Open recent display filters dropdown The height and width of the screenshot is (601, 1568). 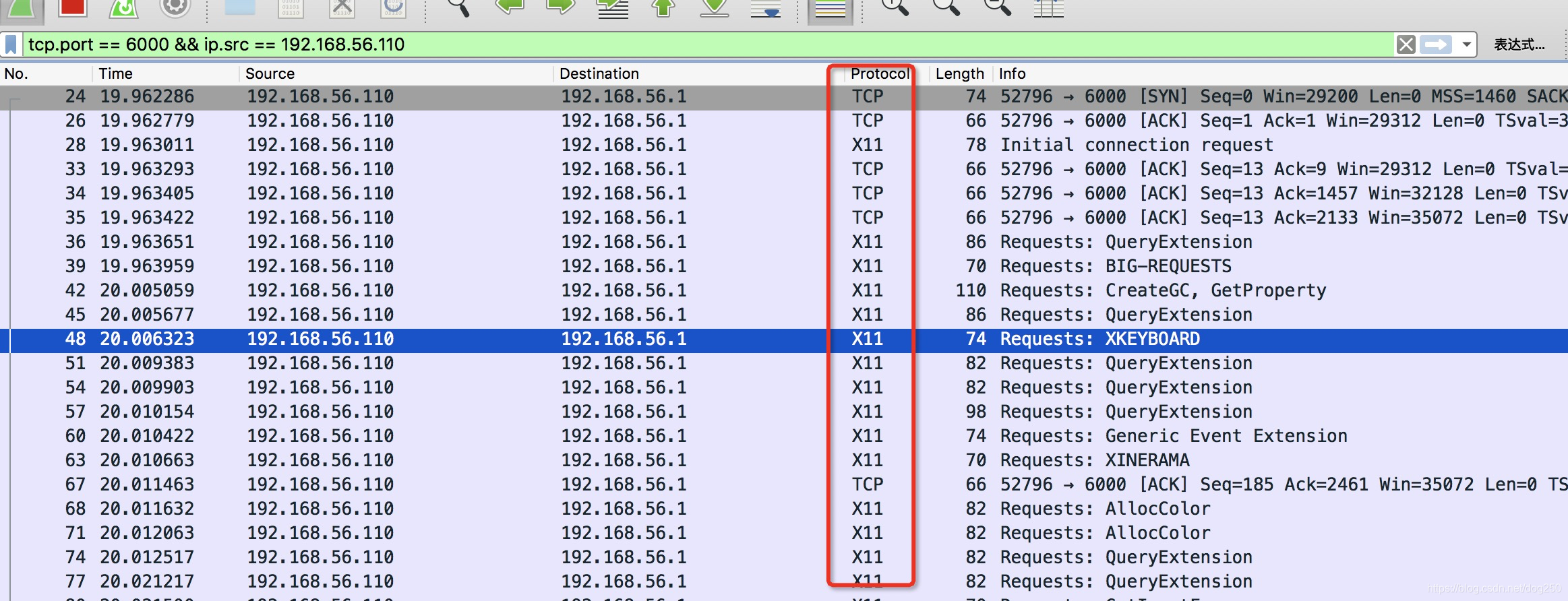[x=1466, y=44]
